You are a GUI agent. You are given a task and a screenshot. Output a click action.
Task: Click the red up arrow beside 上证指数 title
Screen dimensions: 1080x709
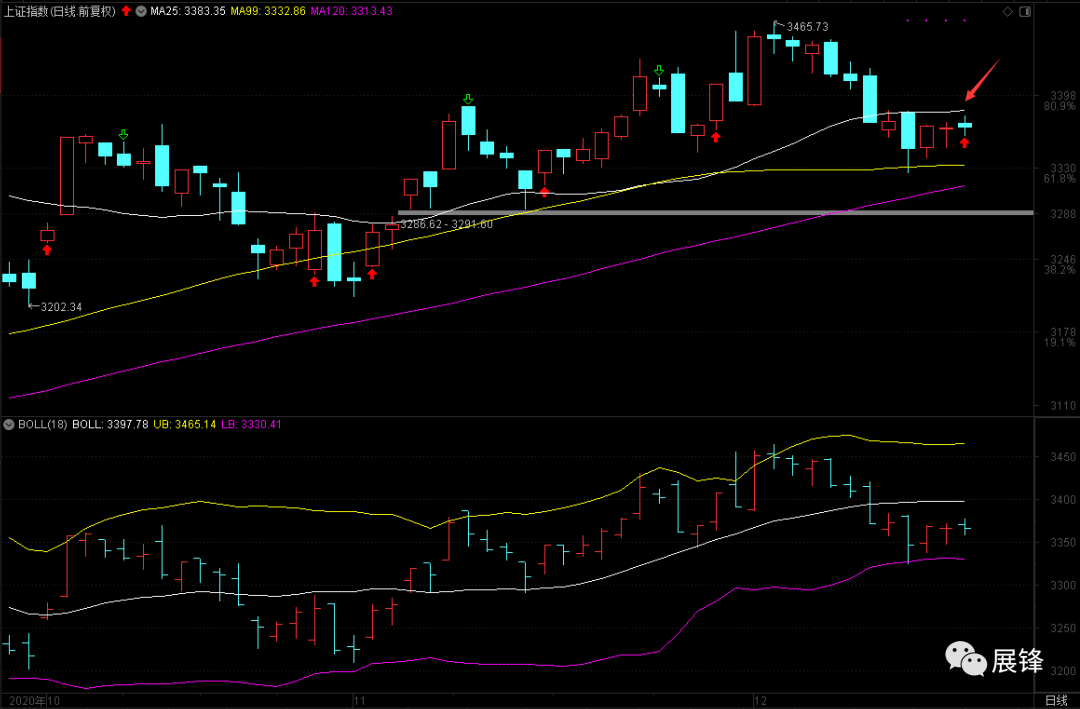coord(126,11)
